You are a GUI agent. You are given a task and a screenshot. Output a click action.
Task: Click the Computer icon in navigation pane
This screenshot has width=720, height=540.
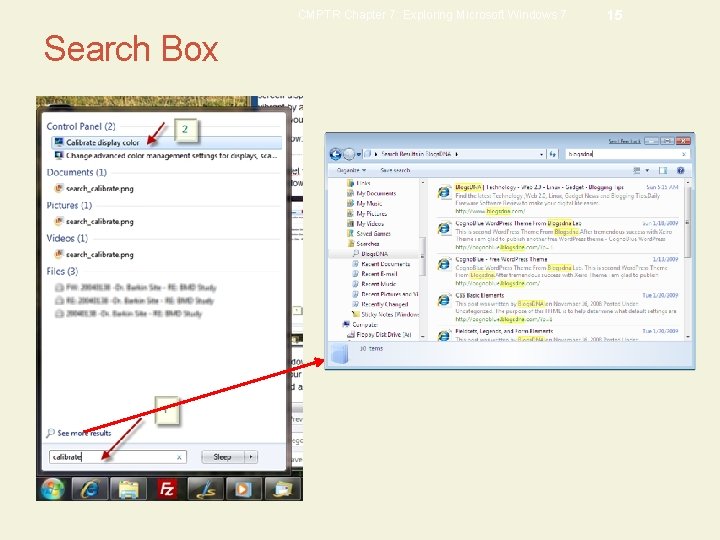pyautogui.click(x=346, y=324)
